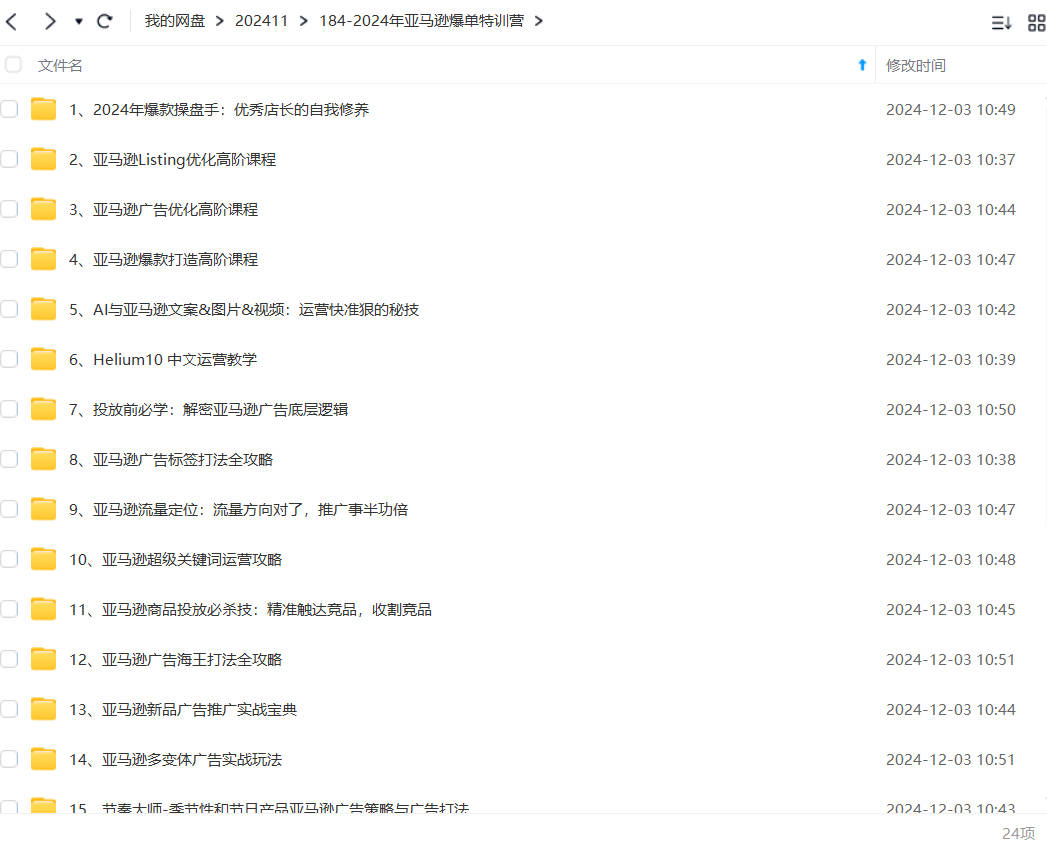Viewport: 1047px width, 850px height.
Task: Click folder icon of 4、亚马逊爆款打造高阶课程
Action: [43, 259]
